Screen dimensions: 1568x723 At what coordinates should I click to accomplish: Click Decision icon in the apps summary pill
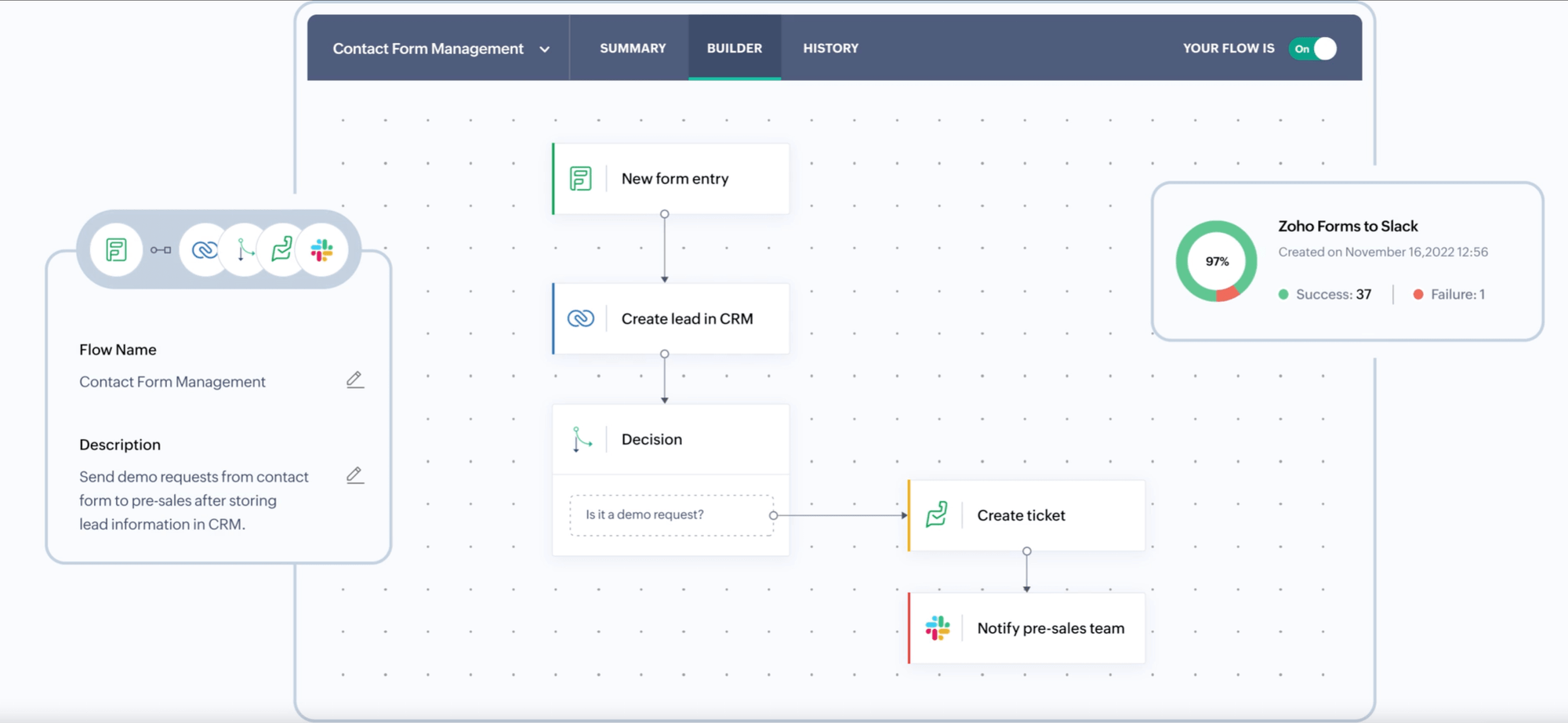tap(245, 250)
